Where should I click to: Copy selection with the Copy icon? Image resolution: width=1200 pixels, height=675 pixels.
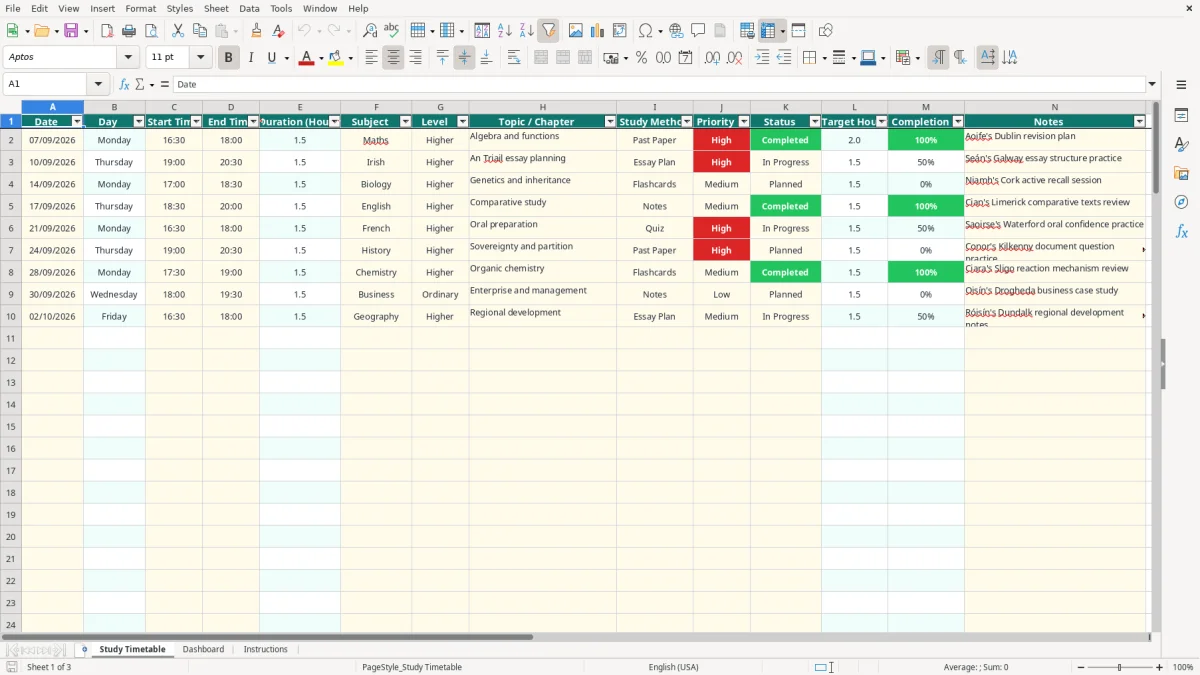click(x=200, y=31)
